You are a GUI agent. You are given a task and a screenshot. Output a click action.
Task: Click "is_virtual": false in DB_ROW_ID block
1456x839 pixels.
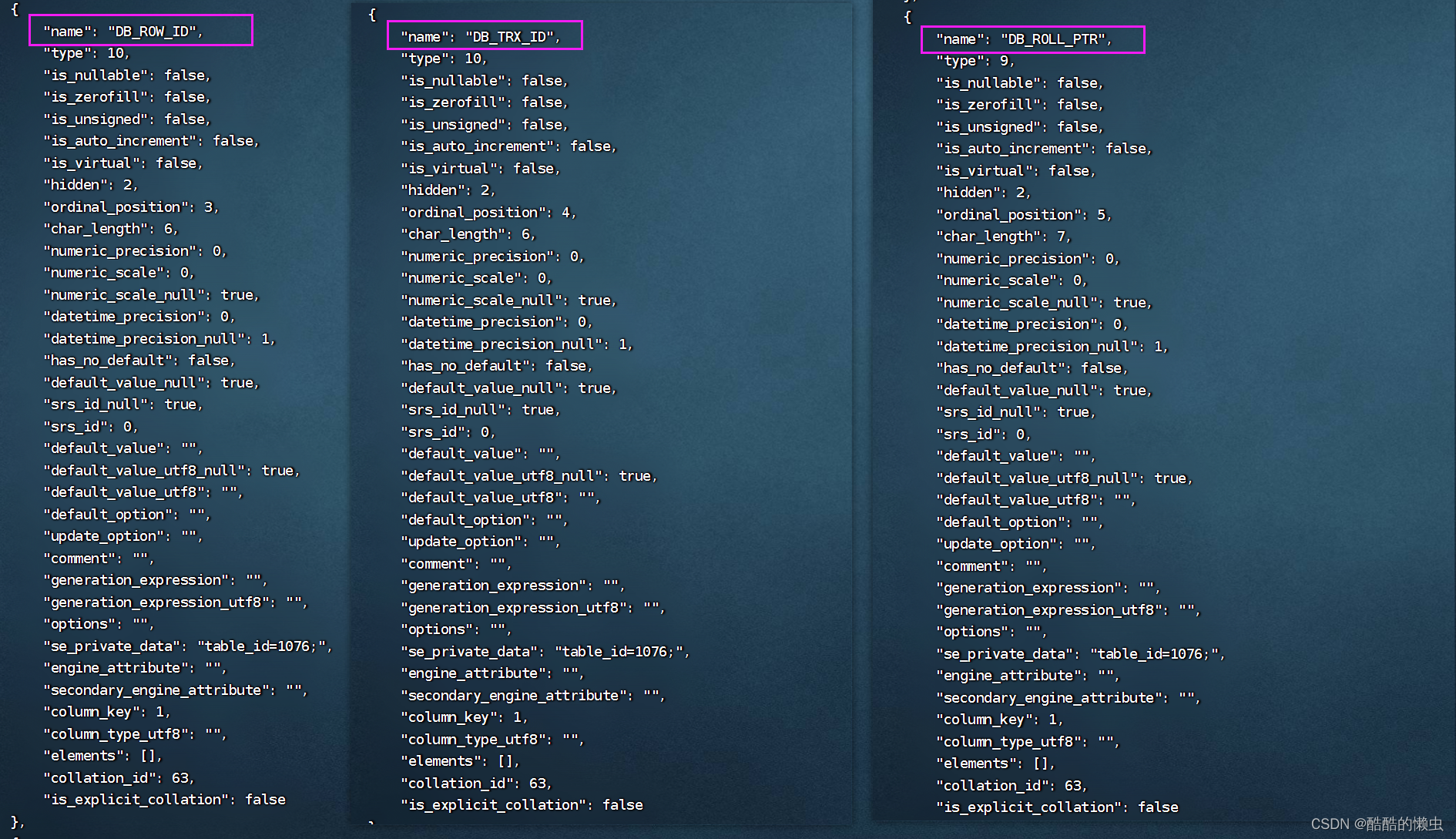point(123,163)
